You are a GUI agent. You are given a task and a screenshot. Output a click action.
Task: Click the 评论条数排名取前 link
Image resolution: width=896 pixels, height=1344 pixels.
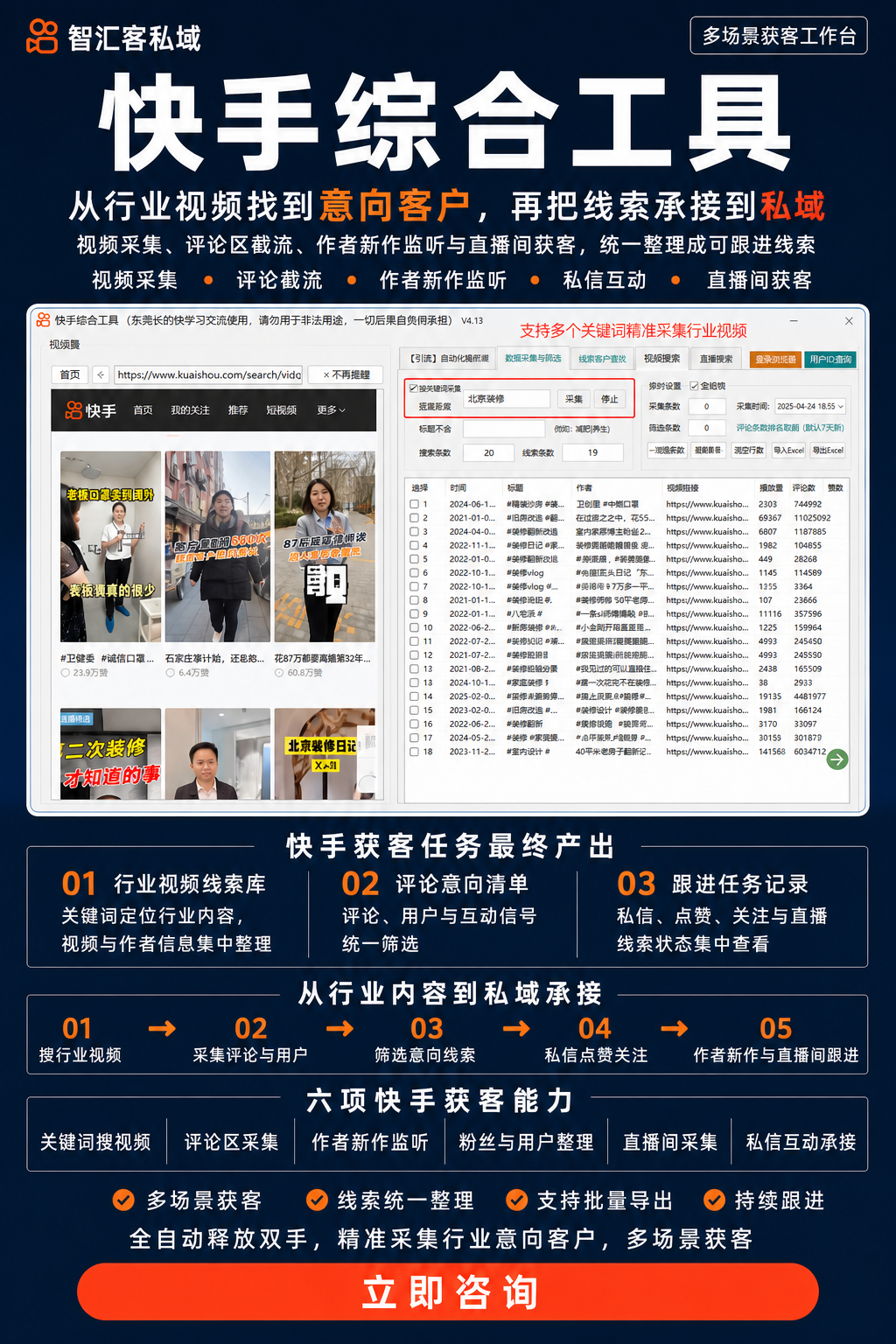click(x=789, y=428)
